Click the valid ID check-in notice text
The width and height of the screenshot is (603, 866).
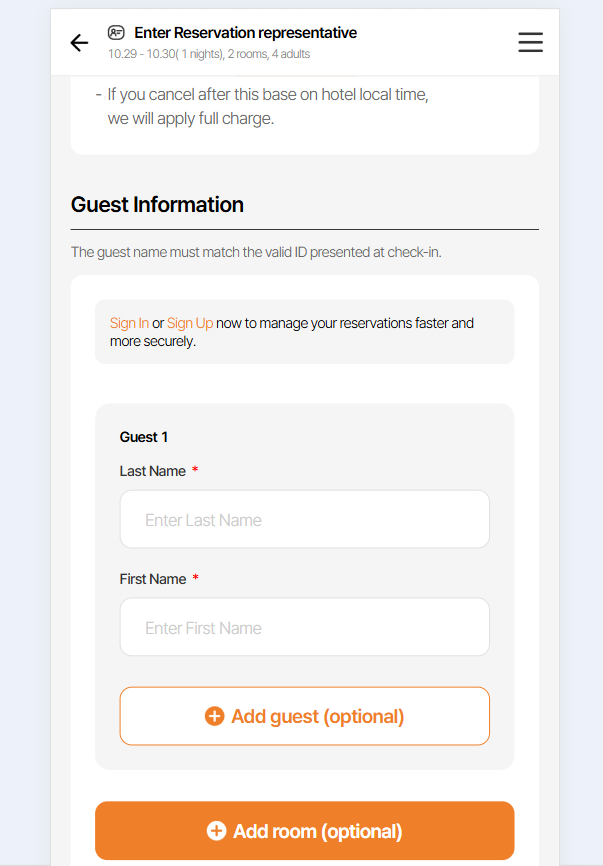[x=256, y=252]
